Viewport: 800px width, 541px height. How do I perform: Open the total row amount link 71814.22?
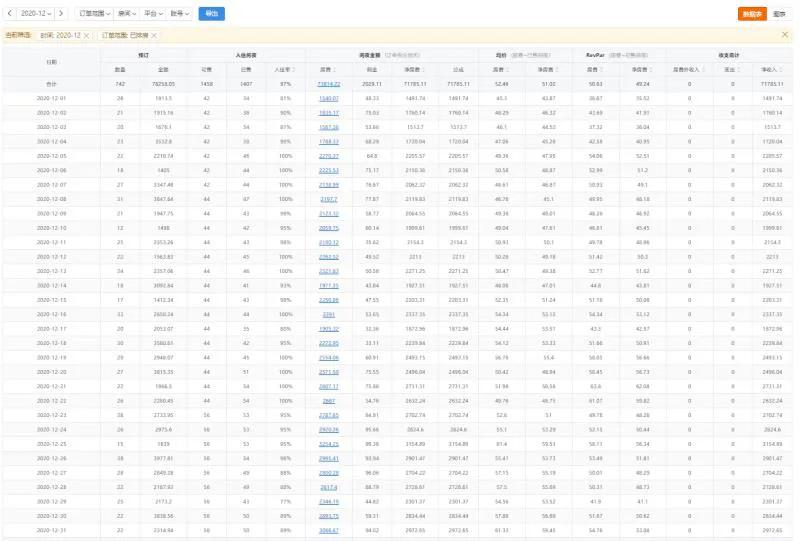pyautogui.click(x=329, y=84)
